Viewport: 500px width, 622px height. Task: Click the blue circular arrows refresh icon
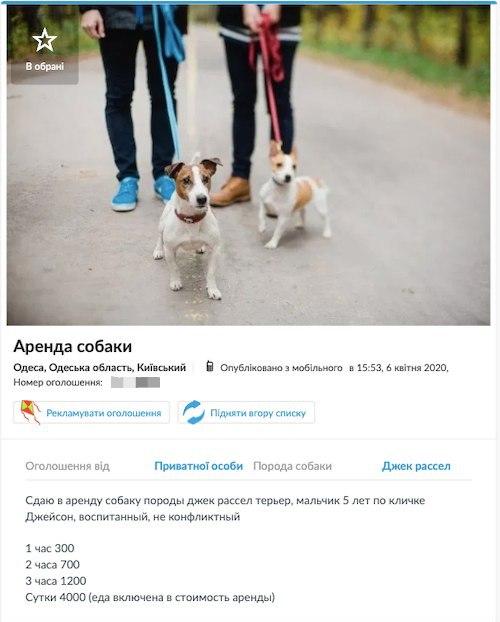coord(194,413)
